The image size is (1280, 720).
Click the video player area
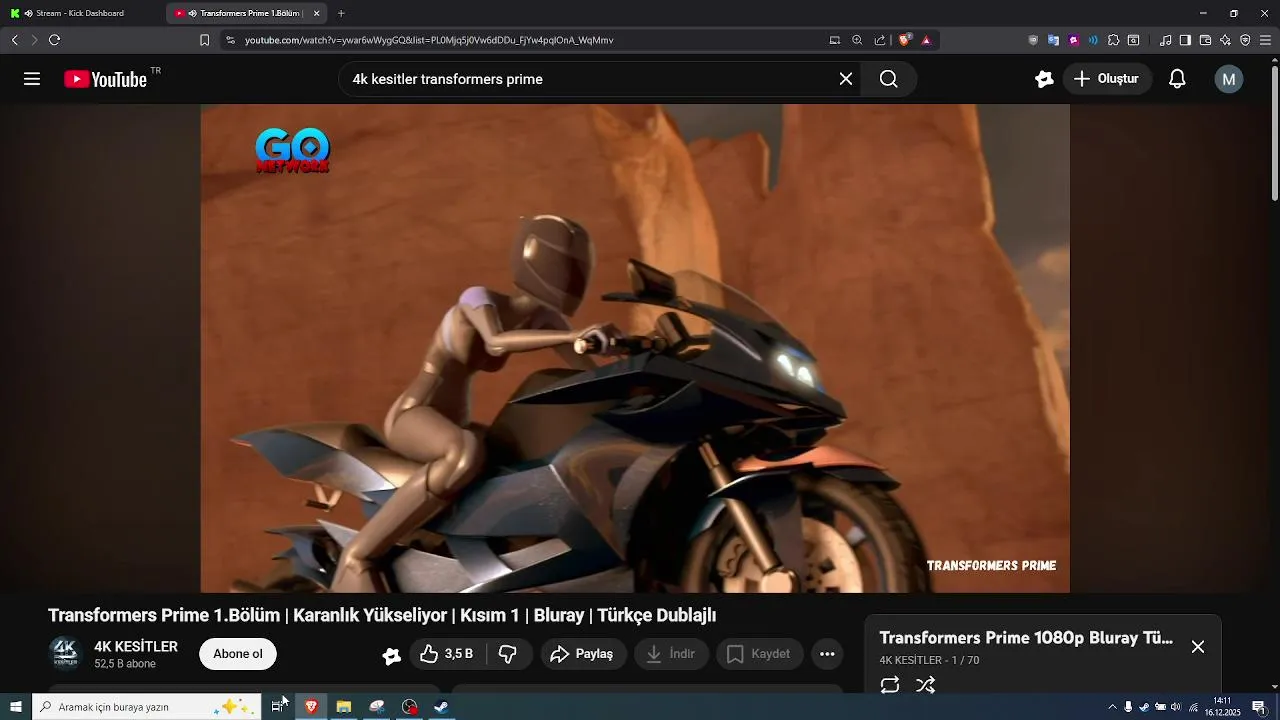pos(635,348)
